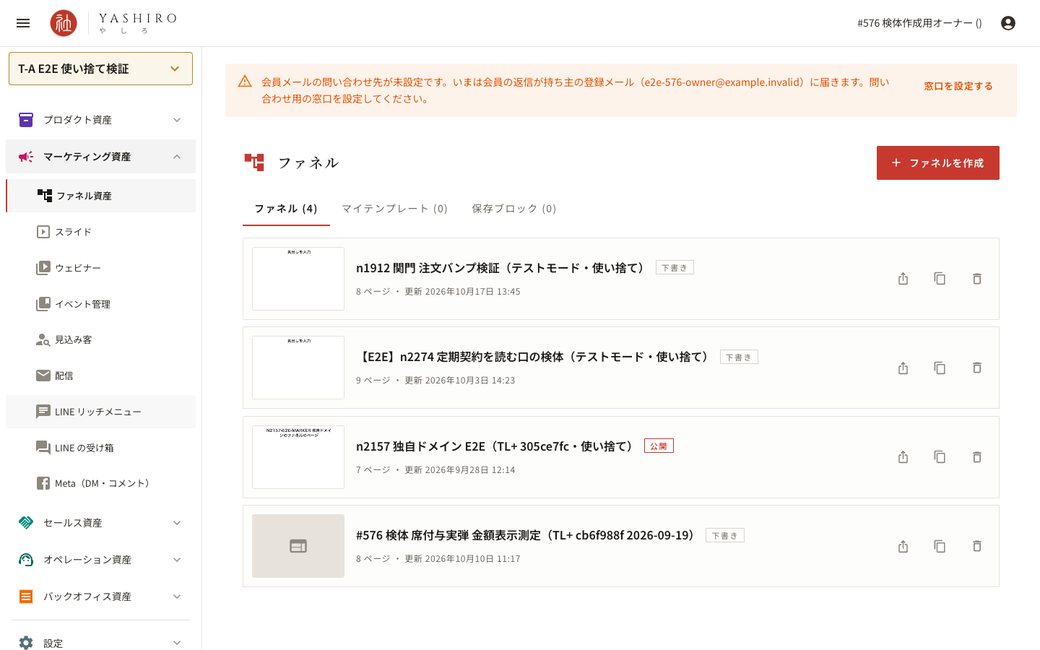This screenshot has width=1040, height=650.
Task: Share the n2157 独自ドメイン funnel
Action: [903, 457]
